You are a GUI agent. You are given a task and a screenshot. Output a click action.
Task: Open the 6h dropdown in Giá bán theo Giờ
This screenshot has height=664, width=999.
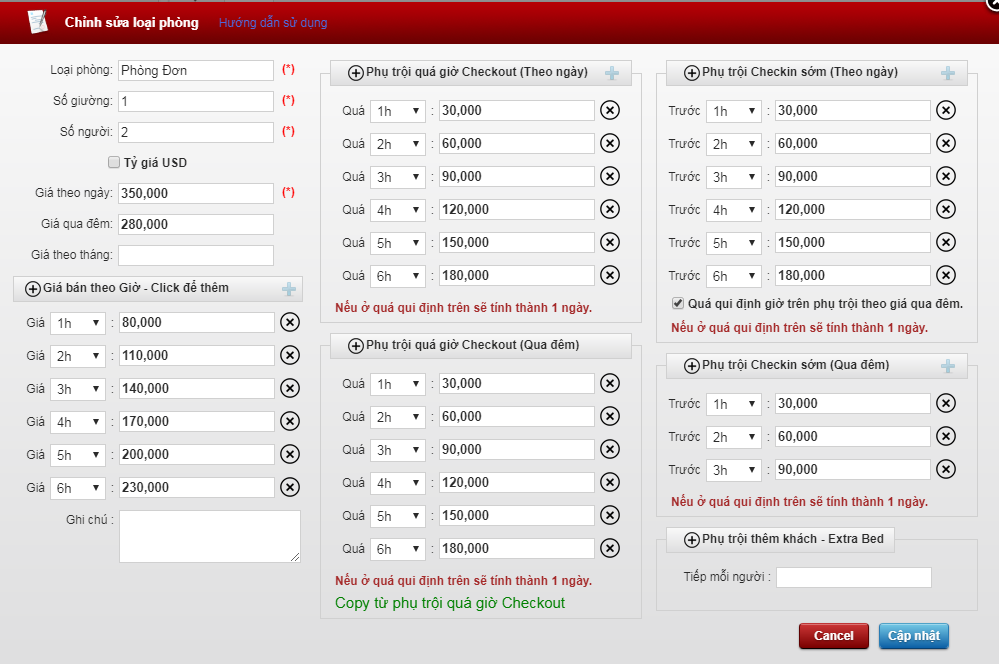78,488
